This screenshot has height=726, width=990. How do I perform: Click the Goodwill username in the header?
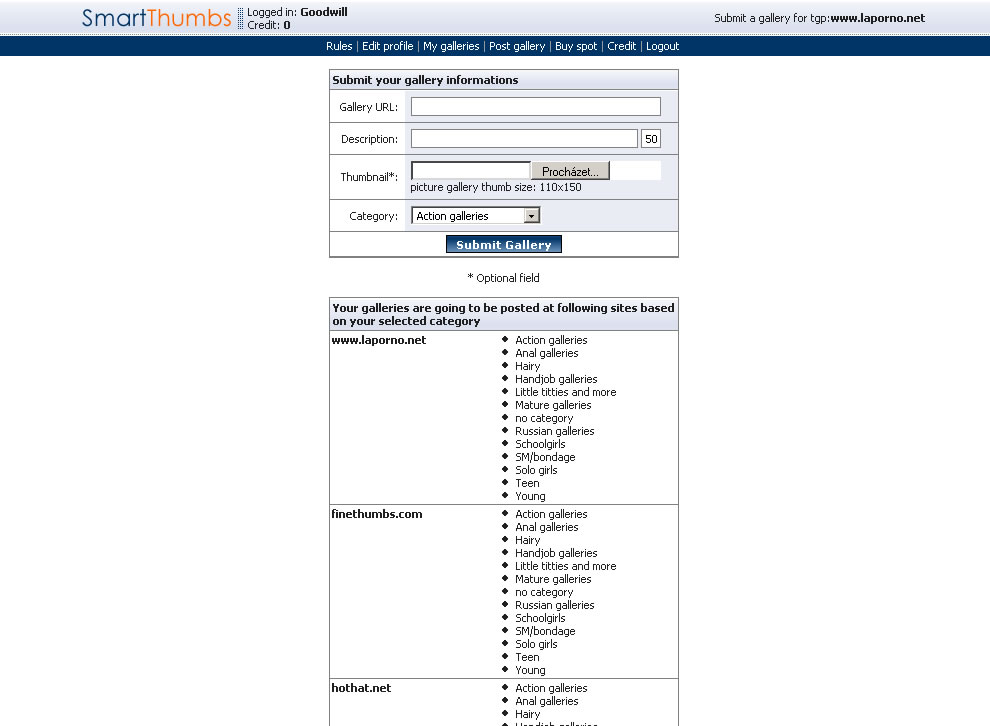tap(324, 13)
